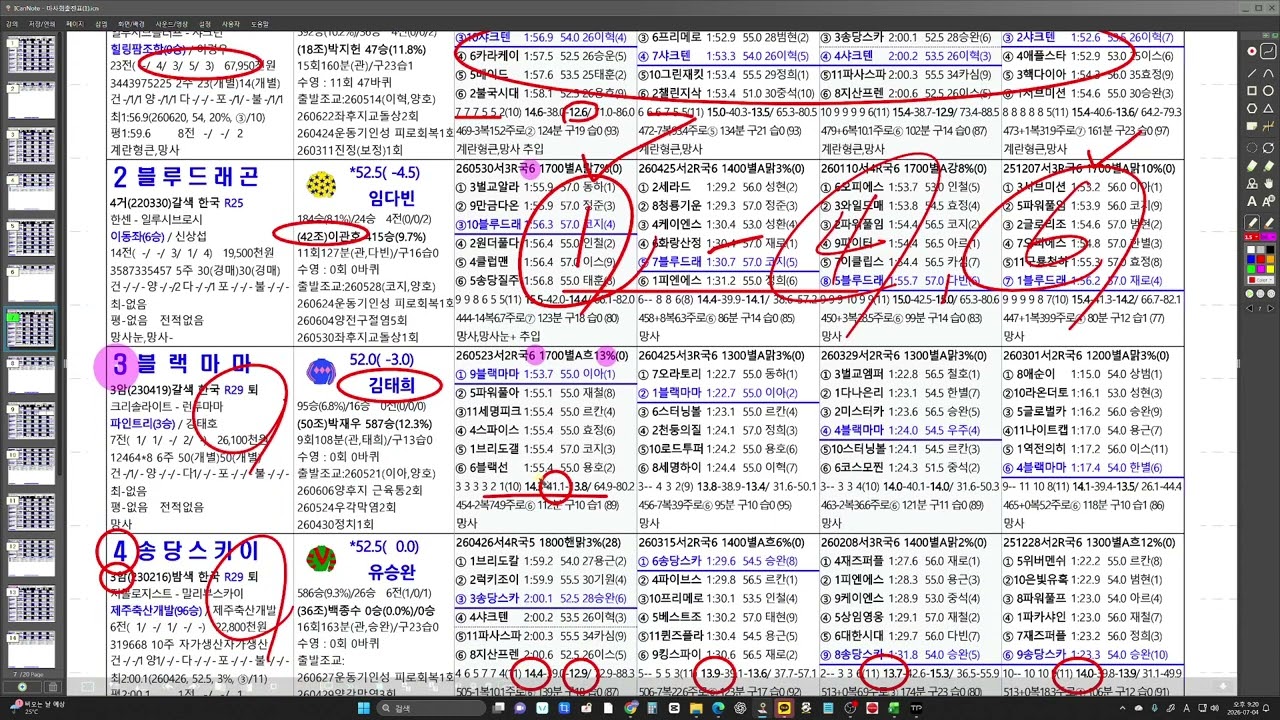Pick the blue color swatch

coord(1251,259)
